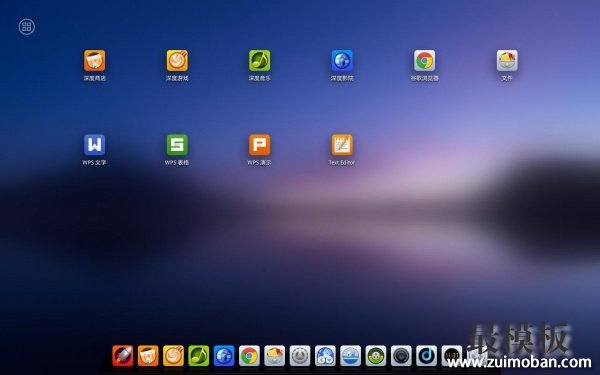
Task: Open the blue note player dock icon
Action: click(x=426, y=356)
